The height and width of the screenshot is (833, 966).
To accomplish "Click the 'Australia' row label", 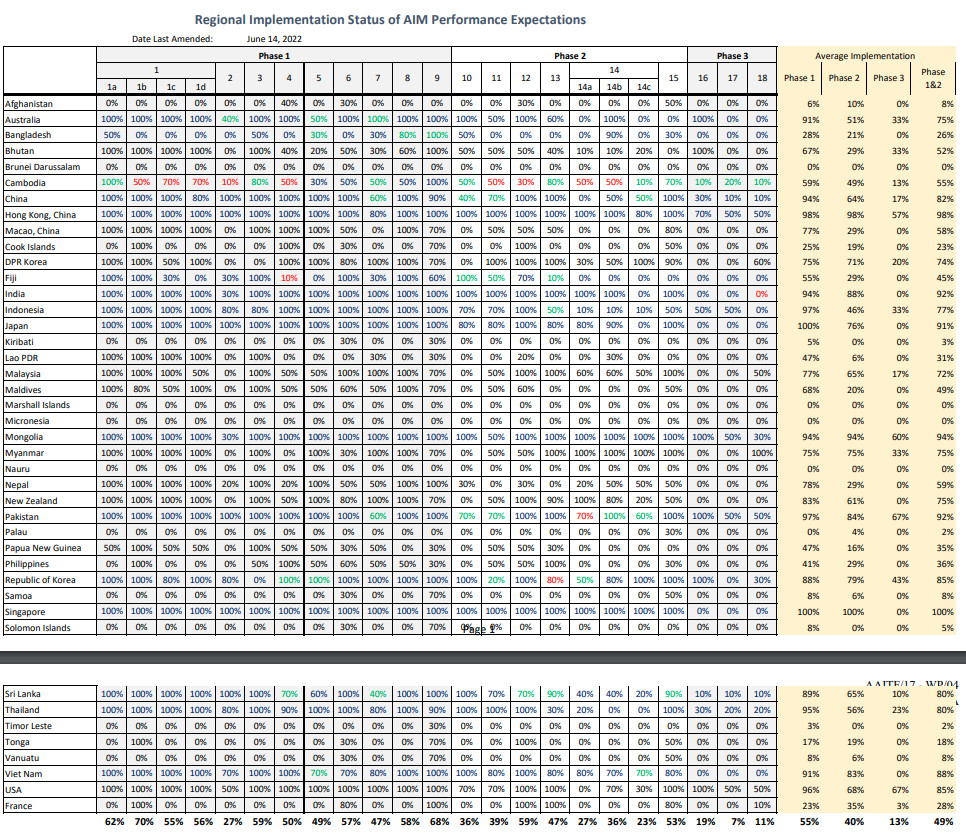I will (23, 120).
